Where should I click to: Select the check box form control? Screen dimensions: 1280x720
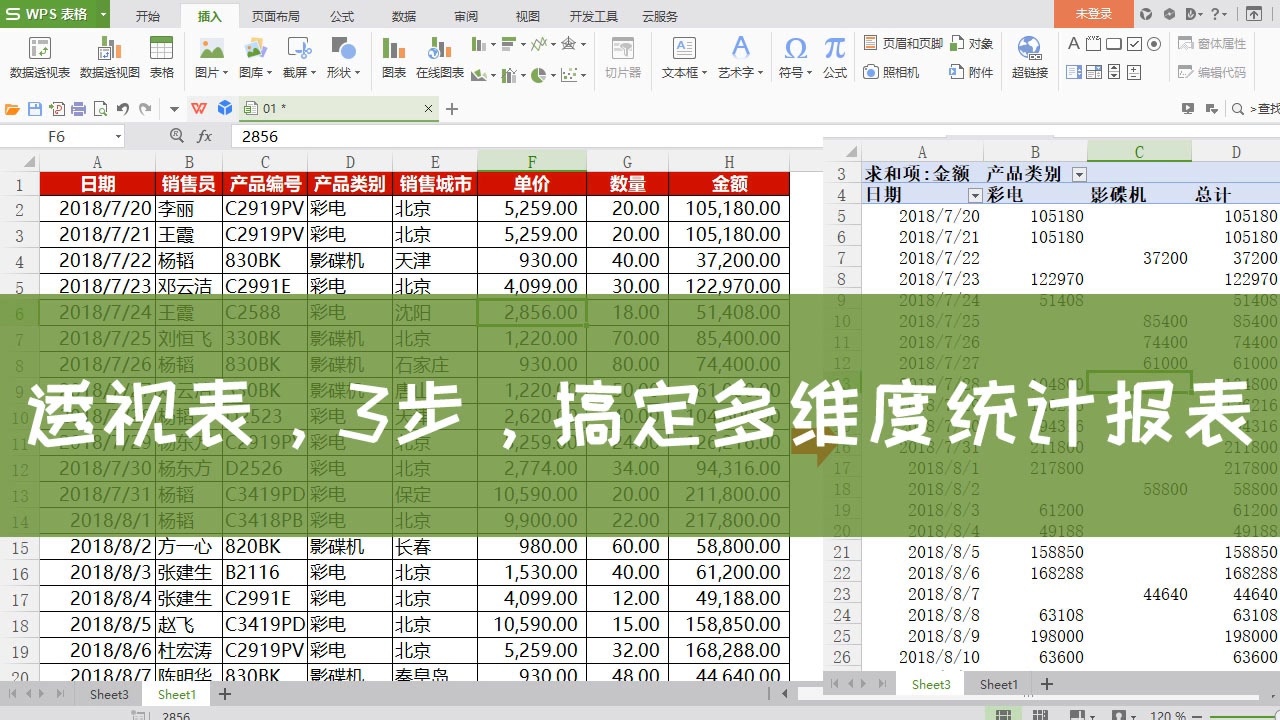pos(1134,44)
